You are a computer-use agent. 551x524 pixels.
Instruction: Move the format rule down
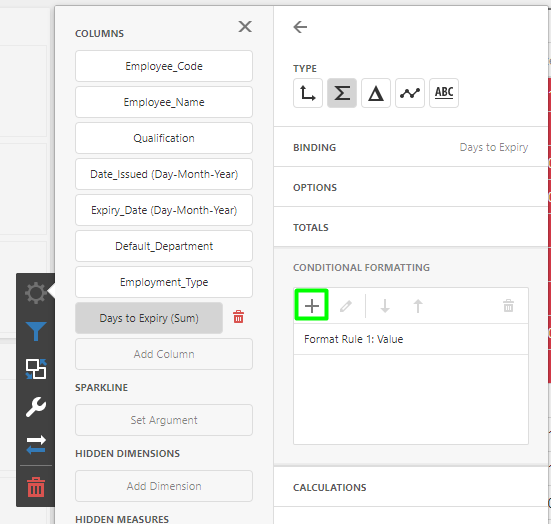[385, 306]
